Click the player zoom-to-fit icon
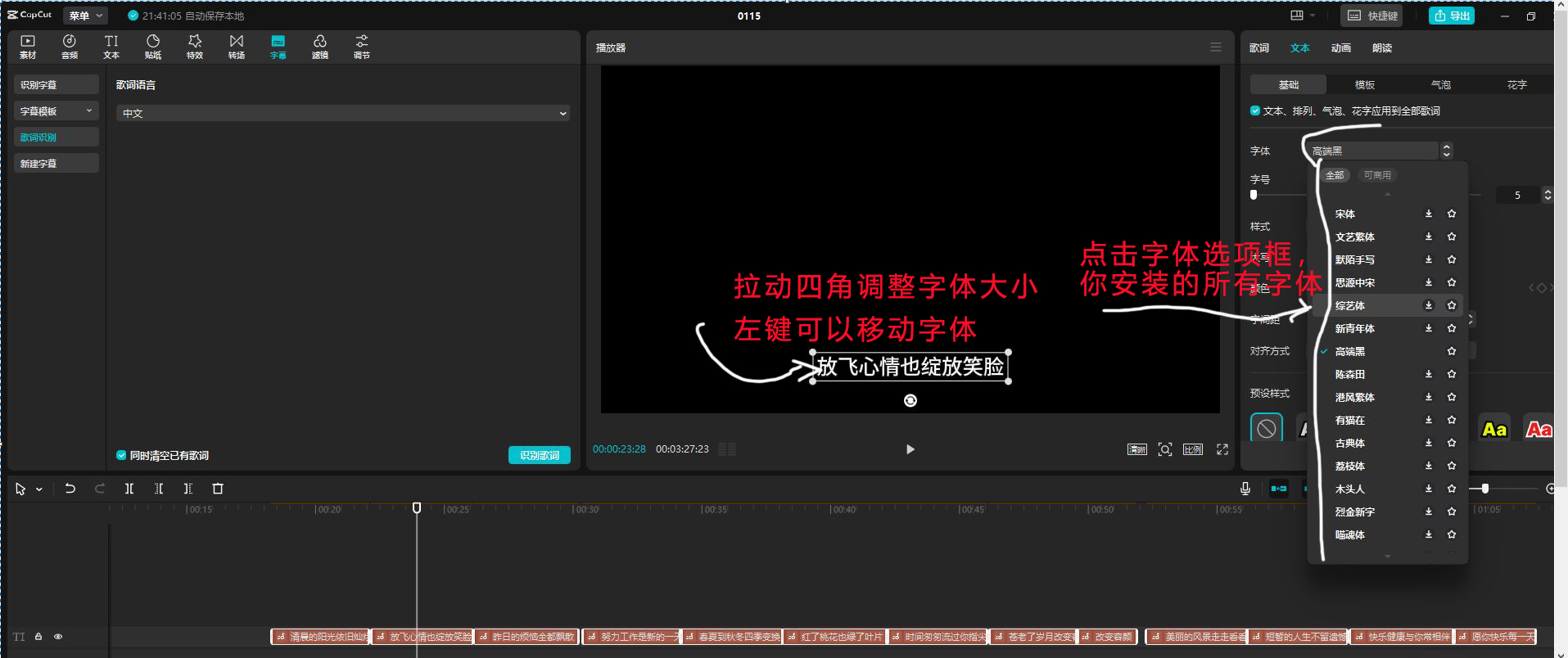1568x658 pixels. 1165,449
